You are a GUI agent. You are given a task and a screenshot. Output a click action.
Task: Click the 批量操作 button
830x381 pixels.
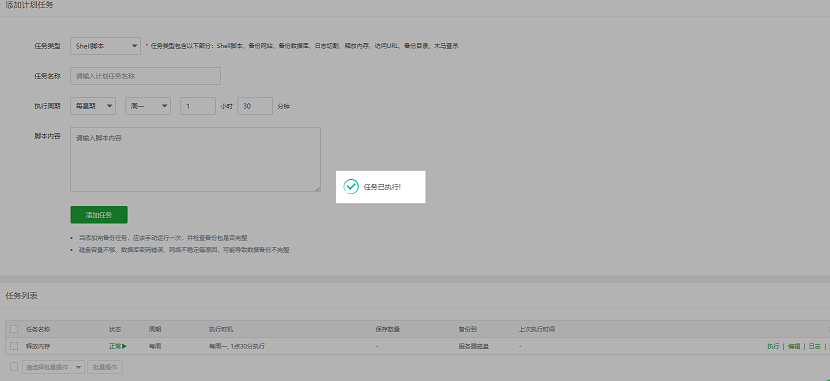pyautogui.click(x=105, y=367)
